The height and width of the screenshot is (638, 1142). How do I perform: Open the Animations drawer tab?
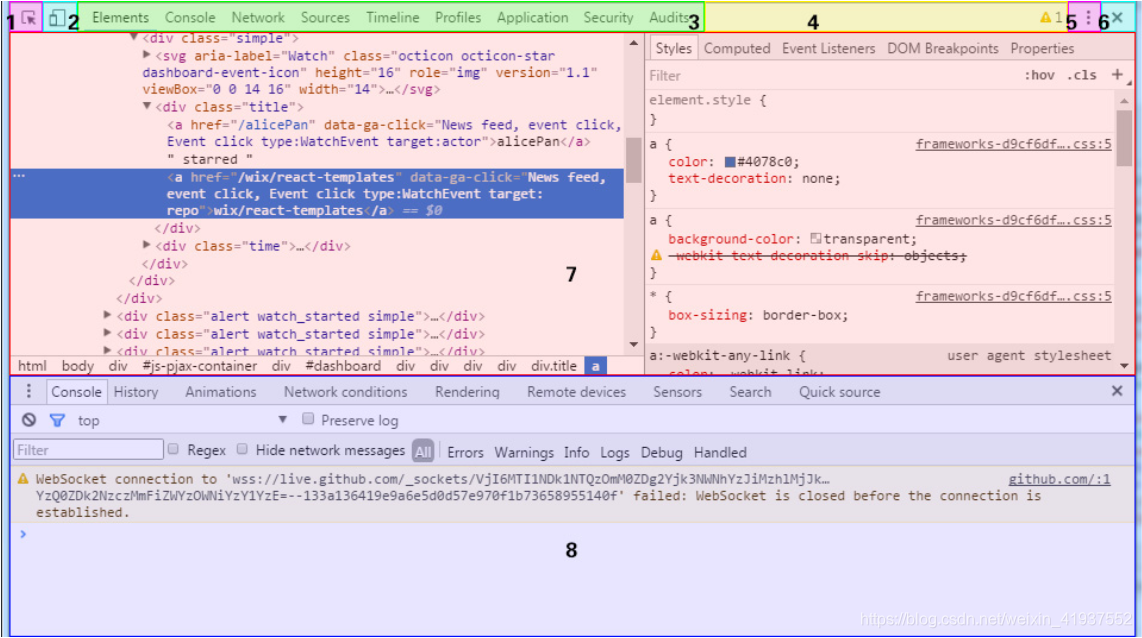pyautogui.click(x=221, y=392)
